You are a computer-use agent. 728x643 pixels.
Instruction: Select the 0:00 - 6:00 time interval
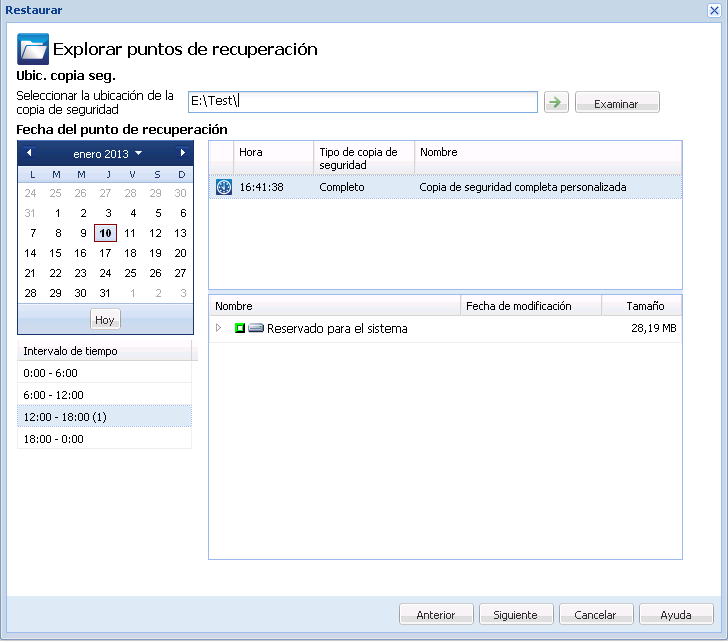point(104,373)
